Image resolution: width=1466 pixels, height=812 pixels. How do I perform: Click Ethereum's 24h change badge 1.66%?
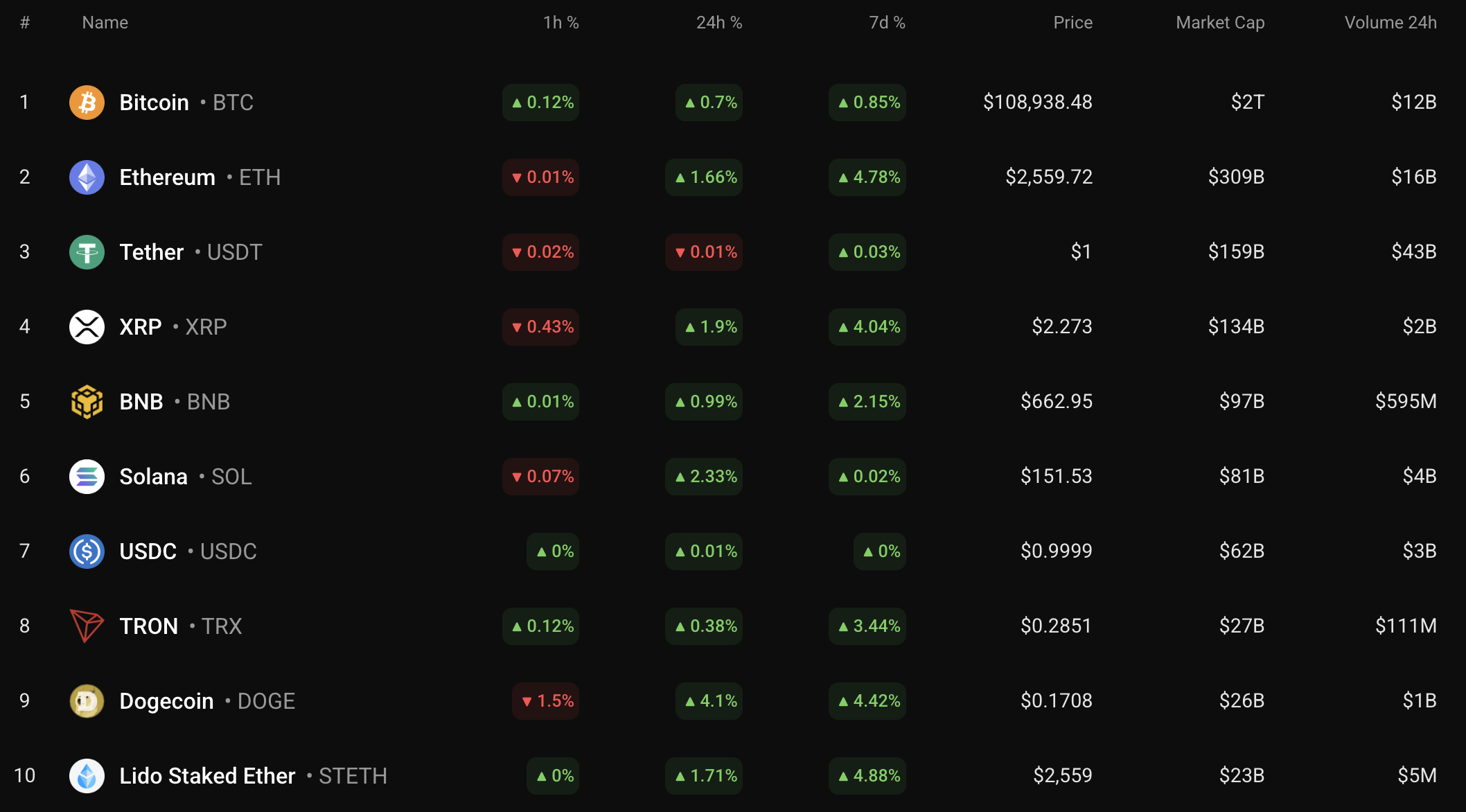(704, 177)
